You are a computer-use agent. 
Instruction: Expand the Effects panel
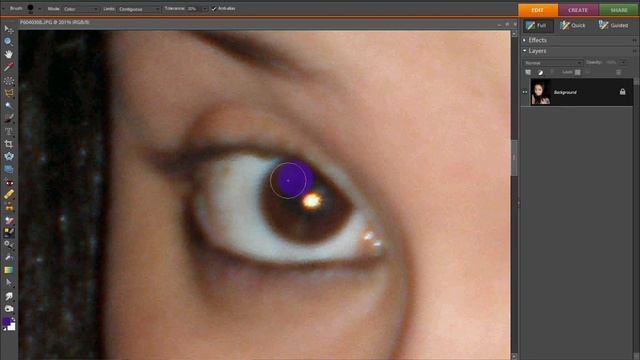pos(524,40)
